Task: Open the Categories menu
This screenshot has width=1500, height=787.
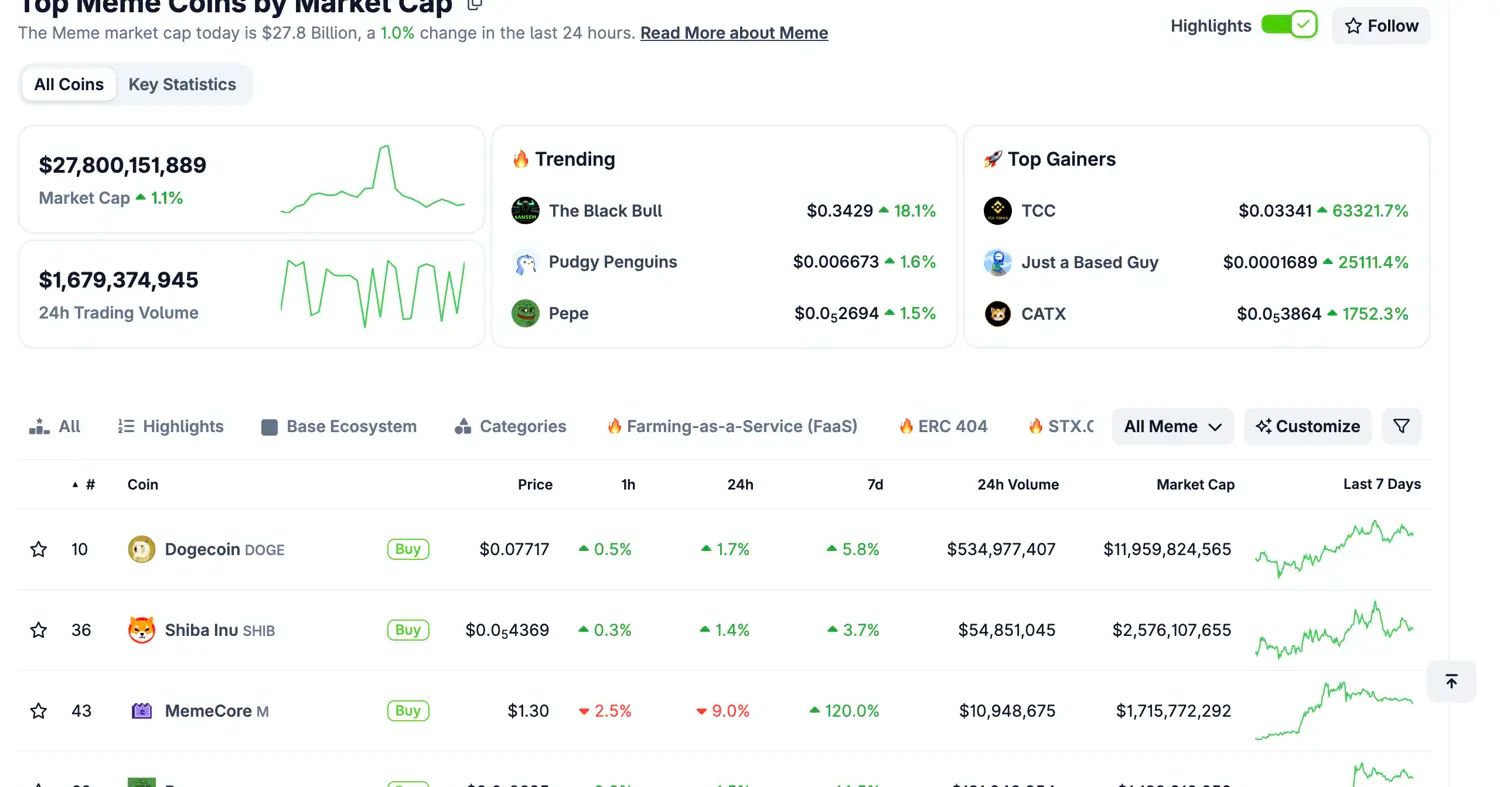Action: (510, 426)
